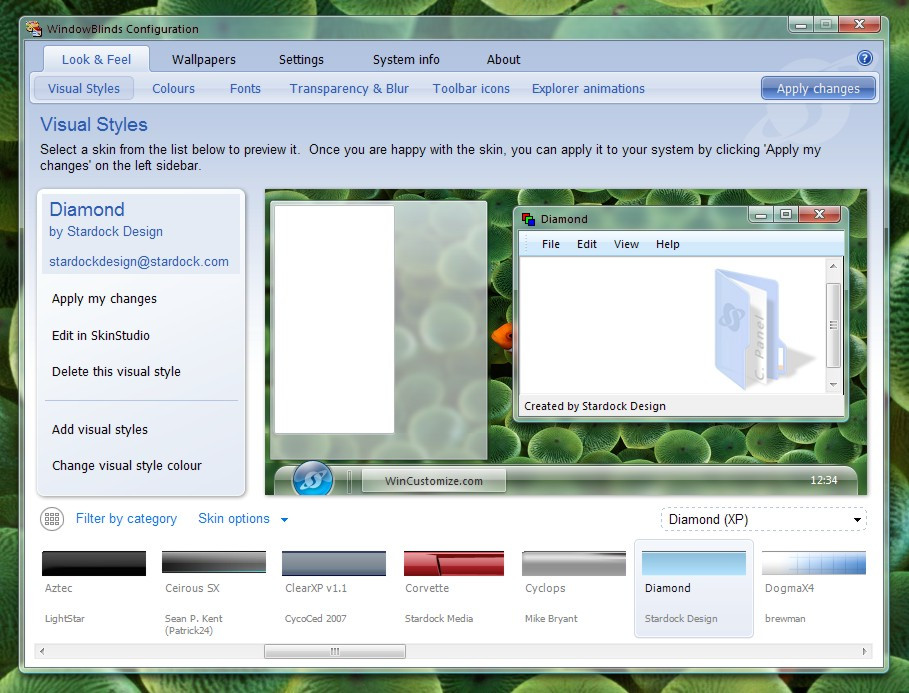909x693 pixels.
Task: Open the Toolbar icons section
Action: [x=471, y=88]
